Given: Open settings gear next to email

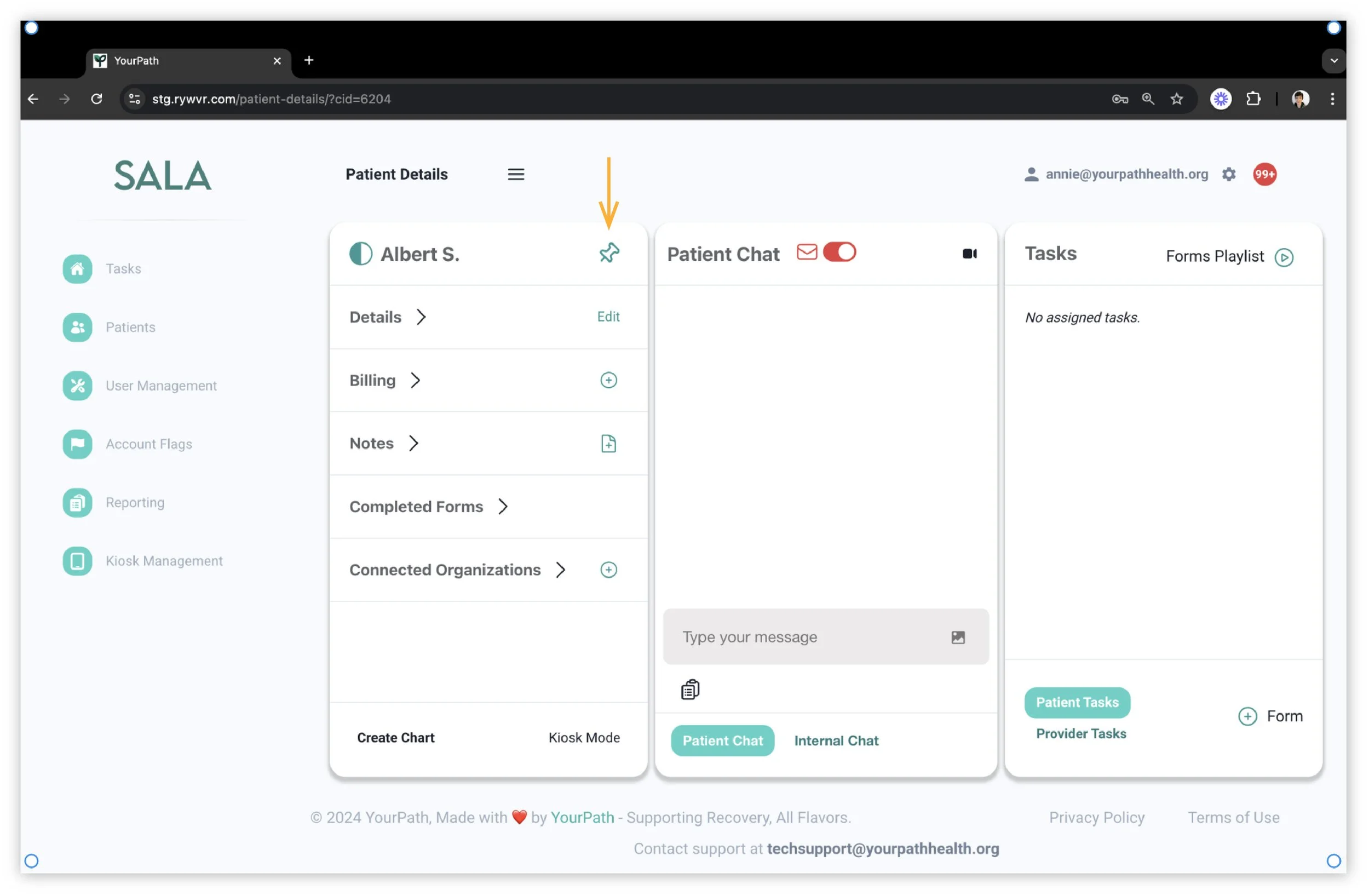Looking at the screenshot, I should click(x=1229, y=174).
